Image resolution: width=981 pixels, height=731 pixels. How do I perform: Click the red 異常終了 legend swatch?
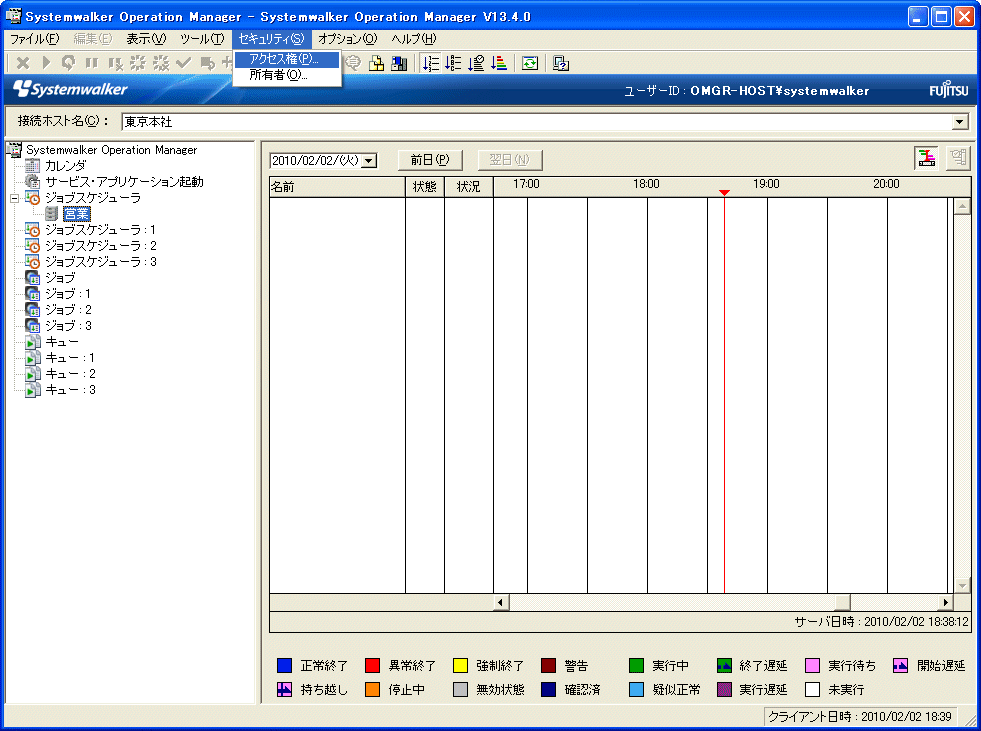coord(372,665)
